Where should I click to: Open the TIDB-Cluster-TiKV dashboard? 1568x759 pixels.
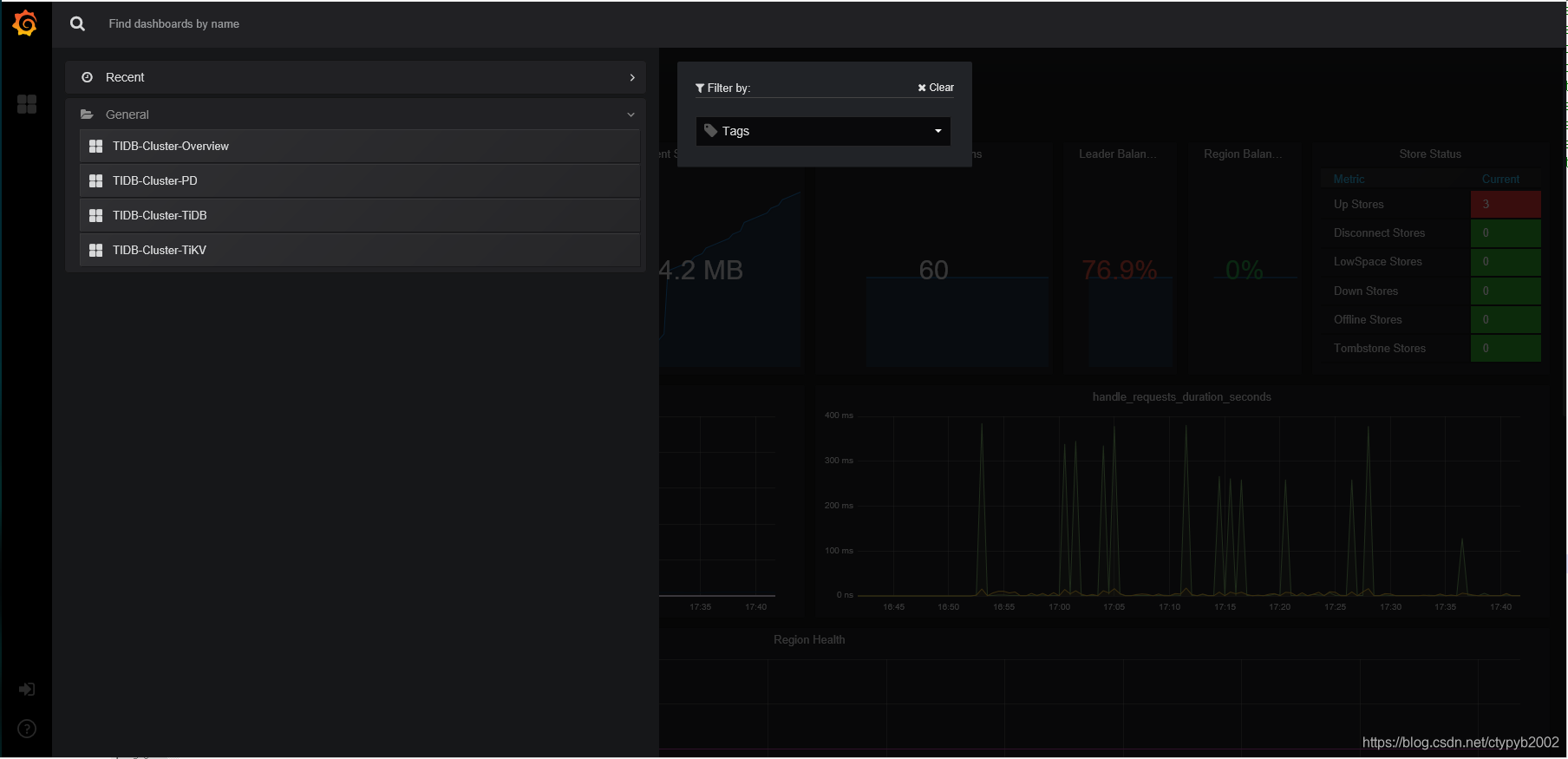[360, 251]
